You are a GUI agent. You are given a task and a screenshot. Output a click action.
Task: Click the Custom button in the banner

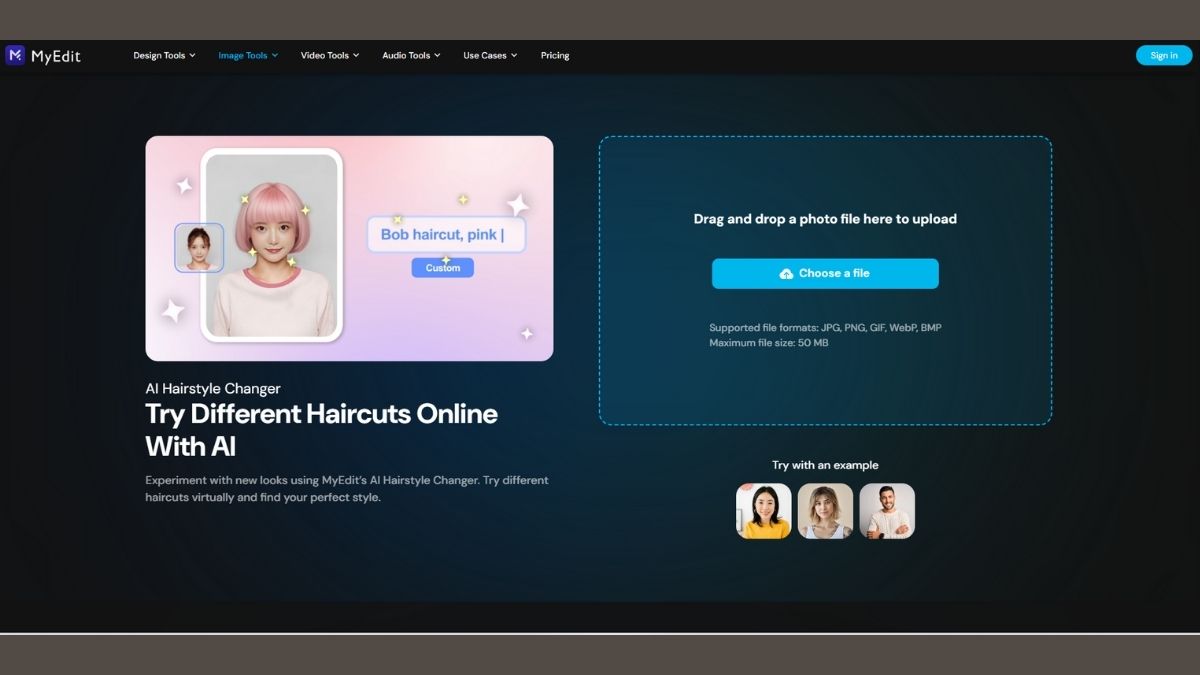442,268
